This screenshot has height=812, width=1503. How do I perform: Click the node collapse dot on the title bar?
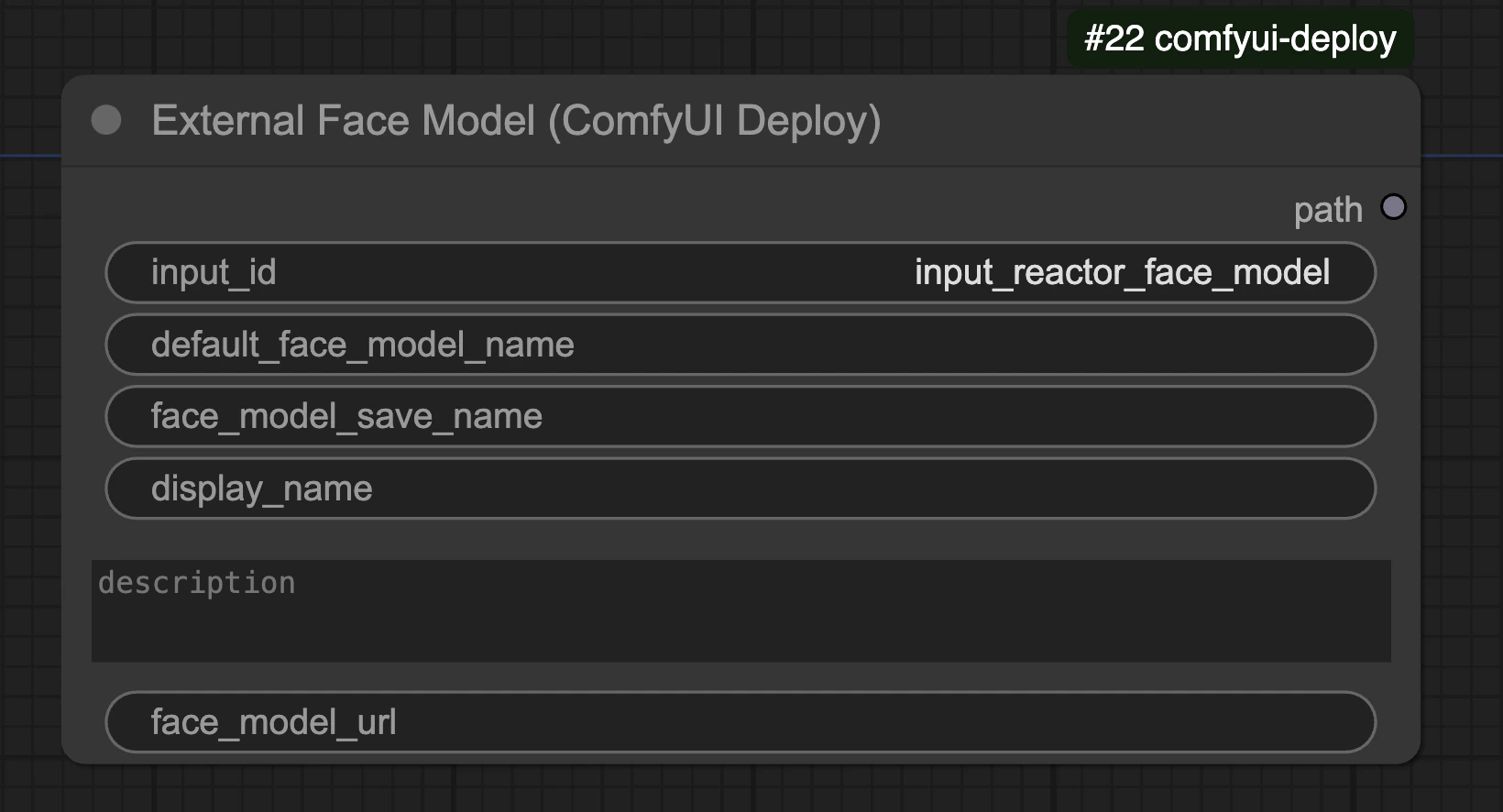tap(106, 118)
